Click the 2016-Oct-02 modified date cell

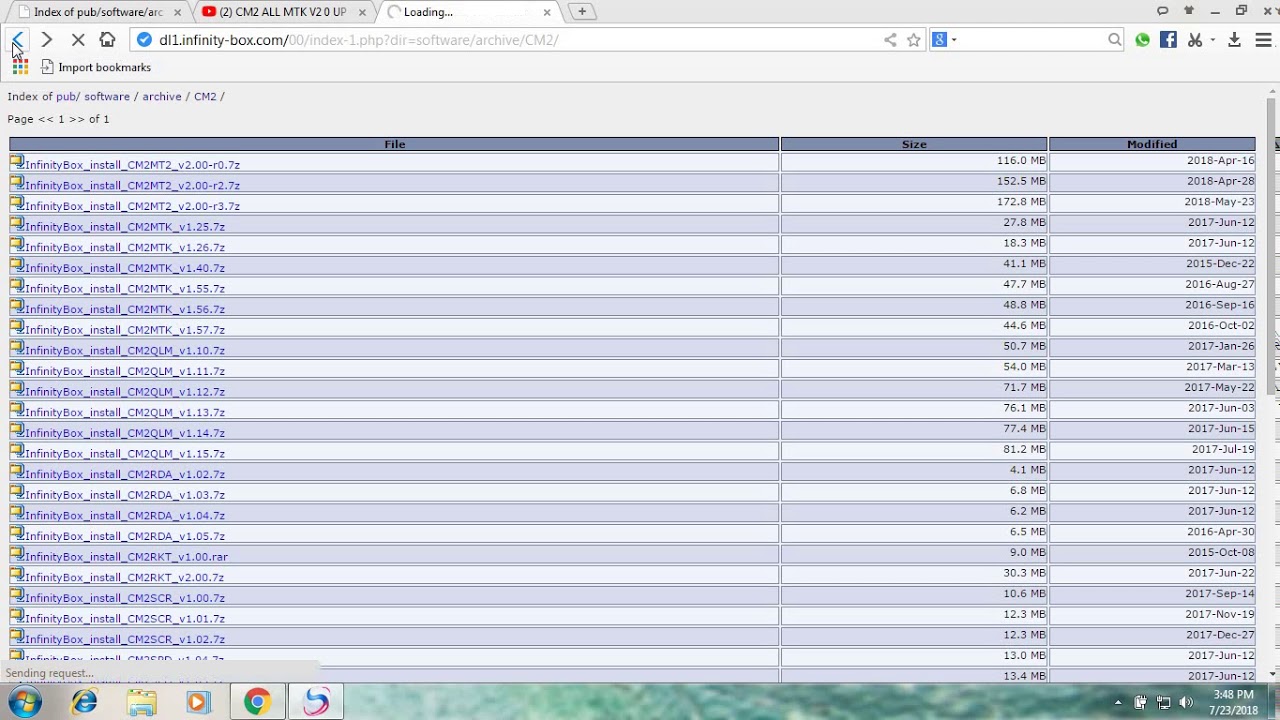pyautogui.click(x=1152, y=326)
